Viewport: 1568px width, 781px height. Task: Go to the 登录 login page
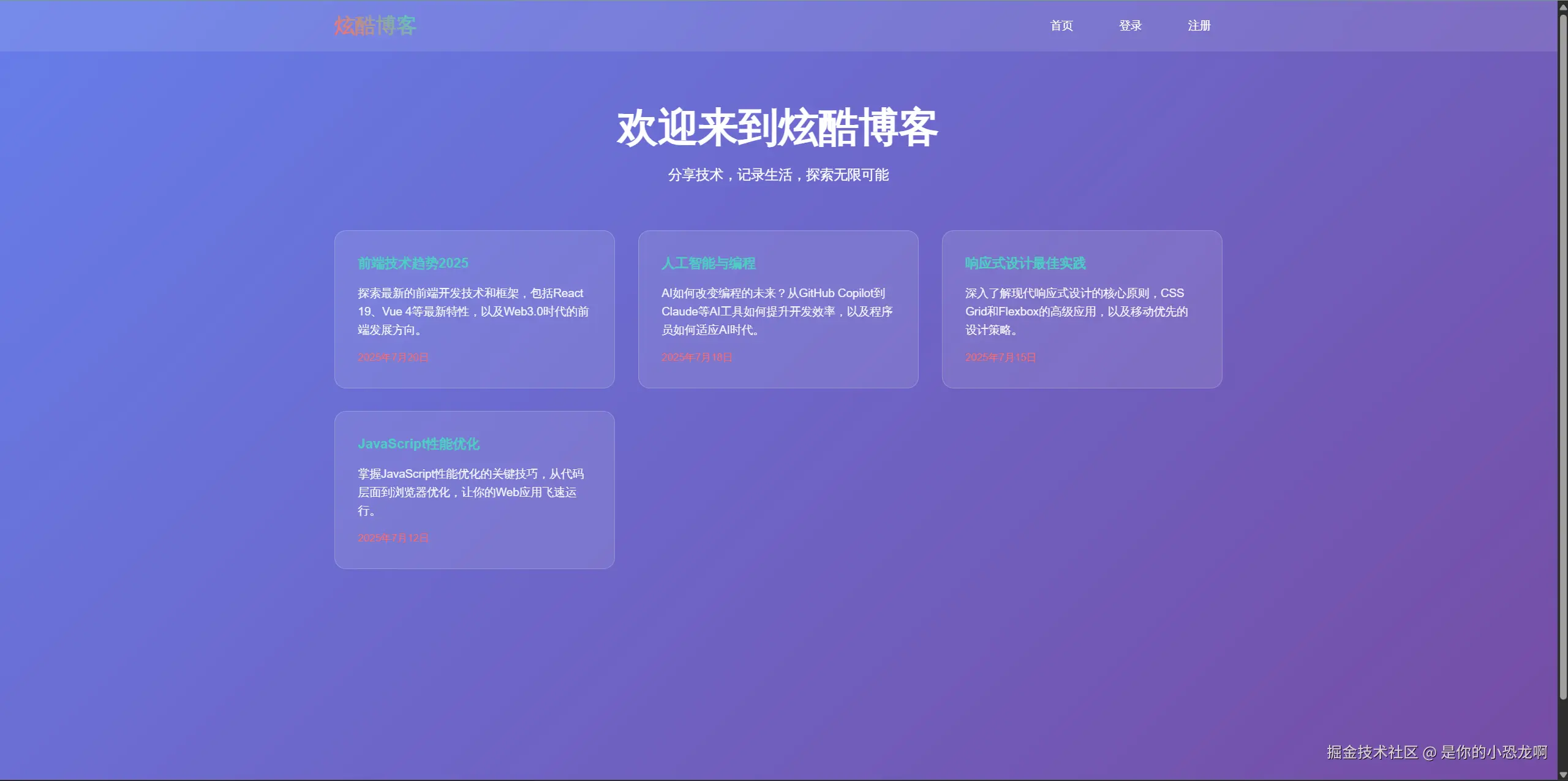(1130, 26)
